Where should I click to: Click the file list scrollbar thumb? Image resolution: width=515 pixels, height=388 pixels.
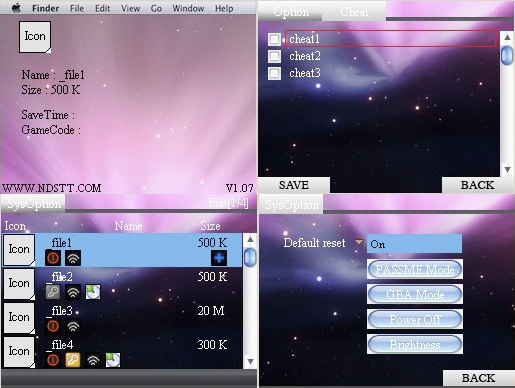[250, 257]
